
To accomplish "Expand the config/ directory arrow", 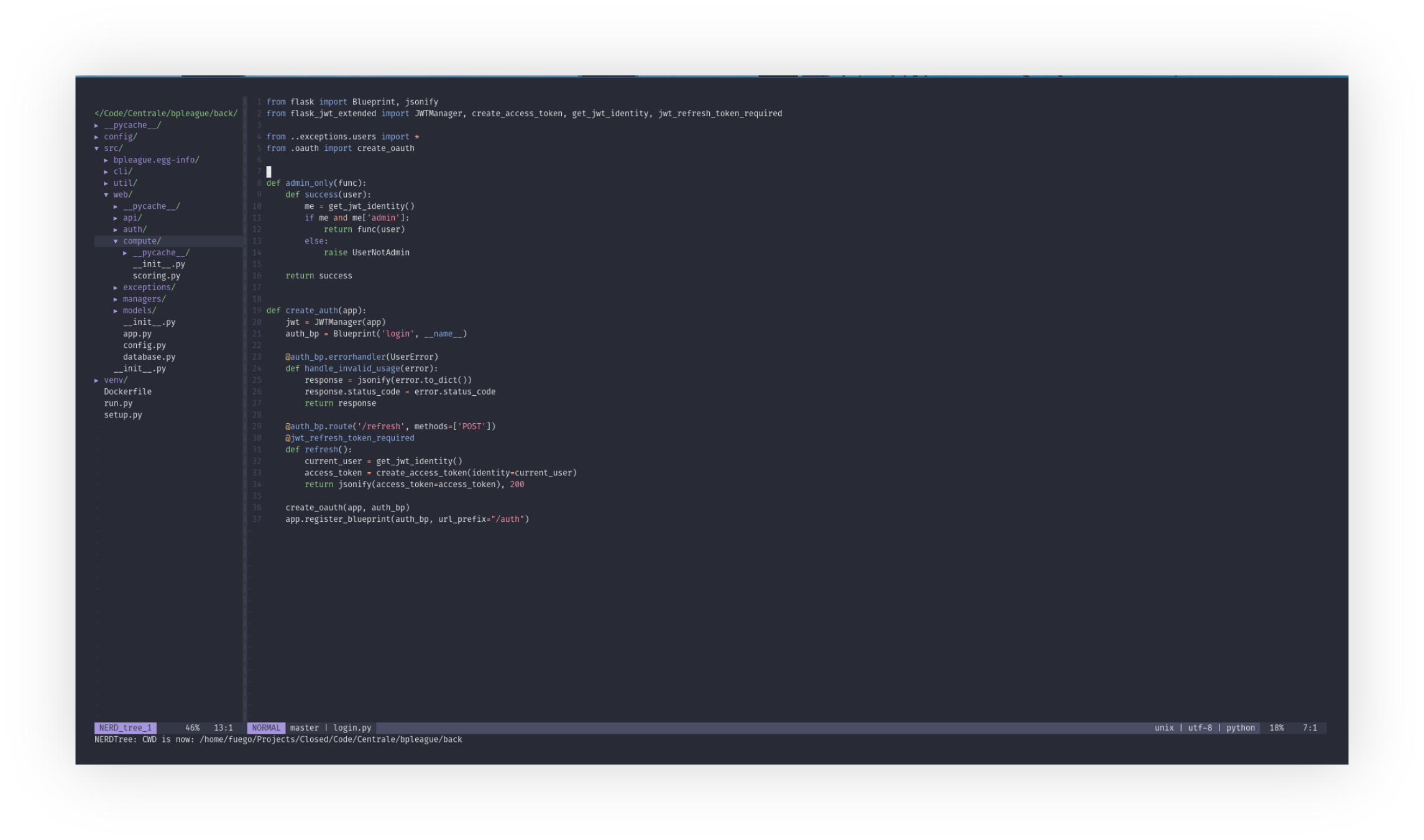I will (x=96, y=137).
